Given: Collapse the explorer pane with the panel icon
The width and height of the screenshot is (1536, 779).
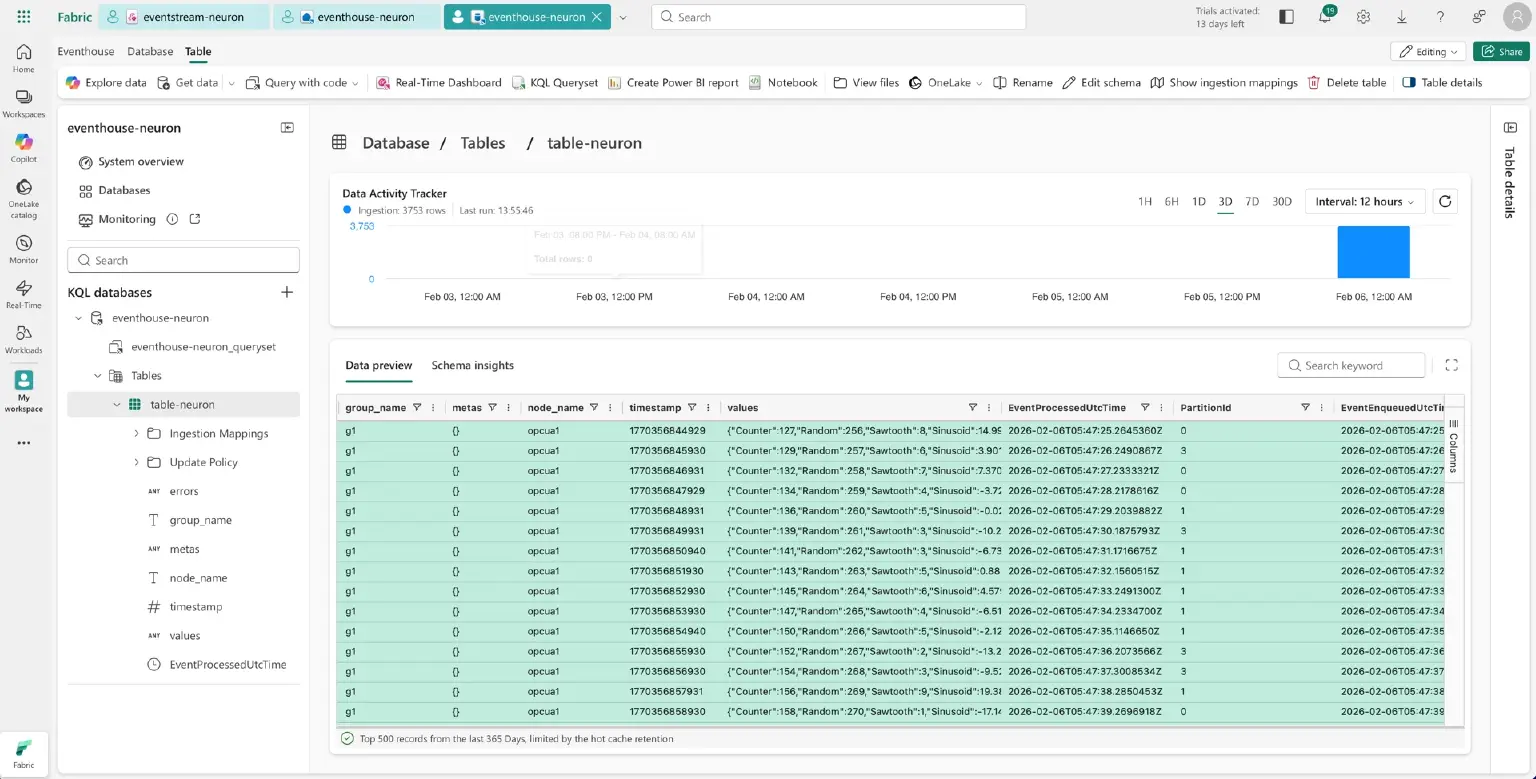Looking at the screenshot, I should pyautogui.click(x=287, y=128).
